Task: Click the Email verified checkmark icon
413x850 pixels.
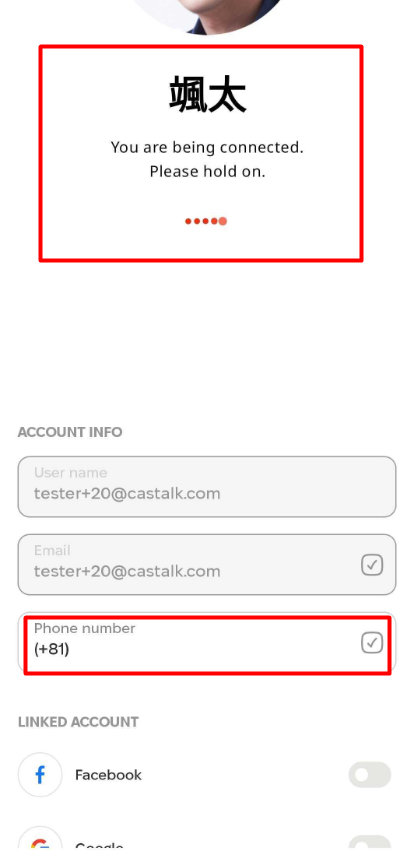Action: pos(372,565)
